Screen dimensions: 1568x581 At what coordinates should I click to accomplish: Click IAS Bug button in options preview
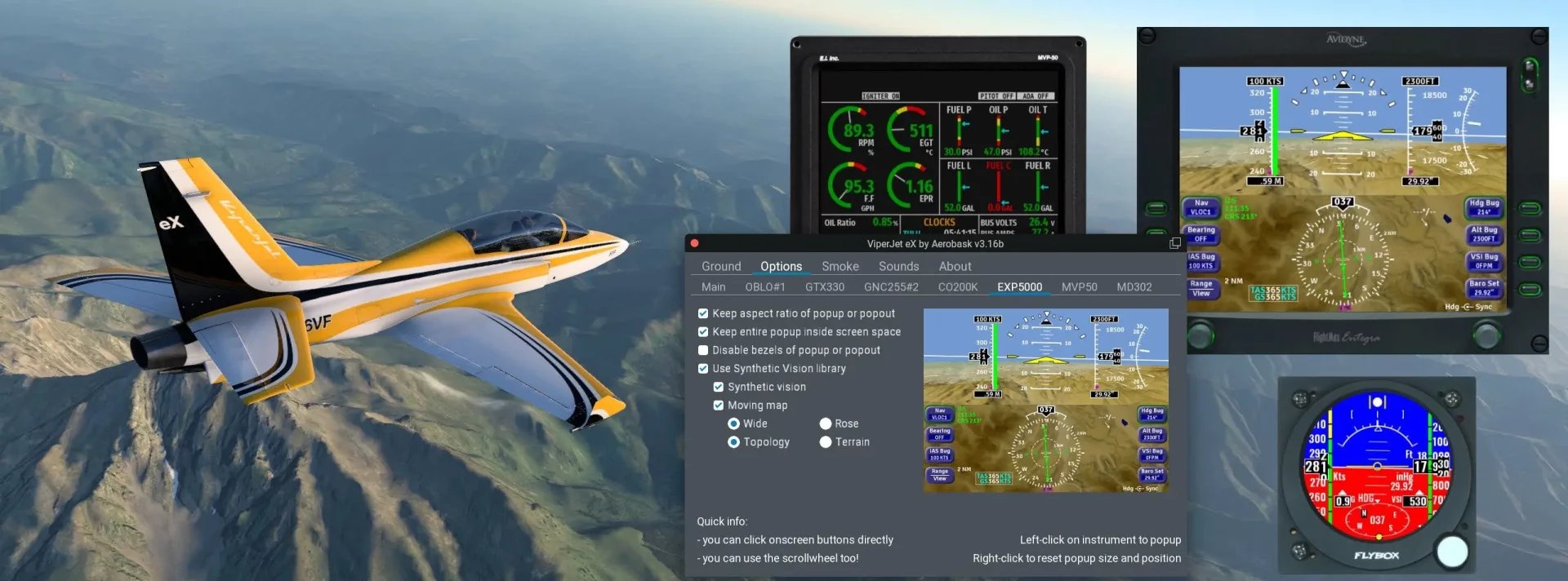(x=939, y=455)
